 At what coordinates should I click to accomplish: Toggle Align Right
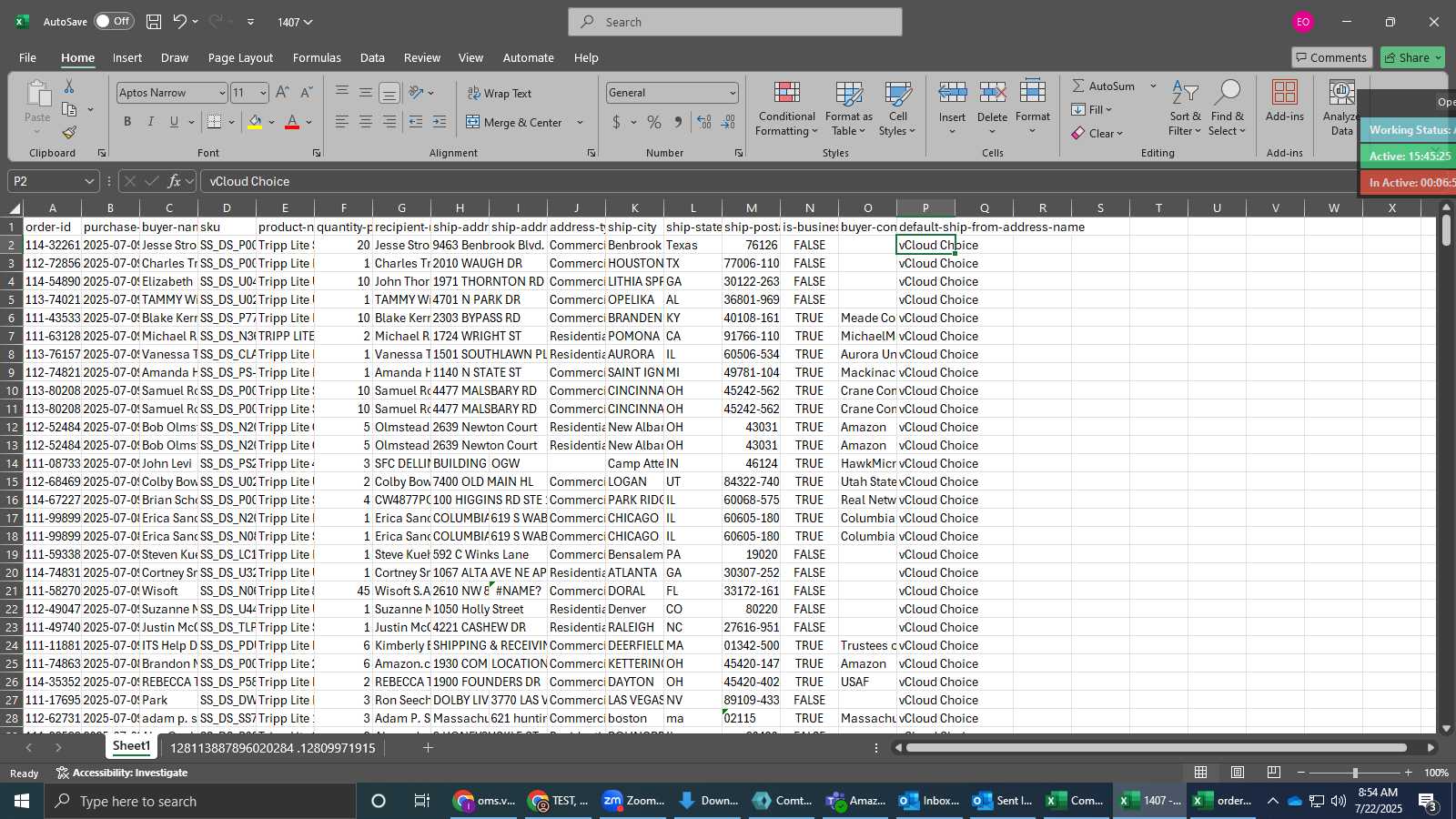point(389,122)
